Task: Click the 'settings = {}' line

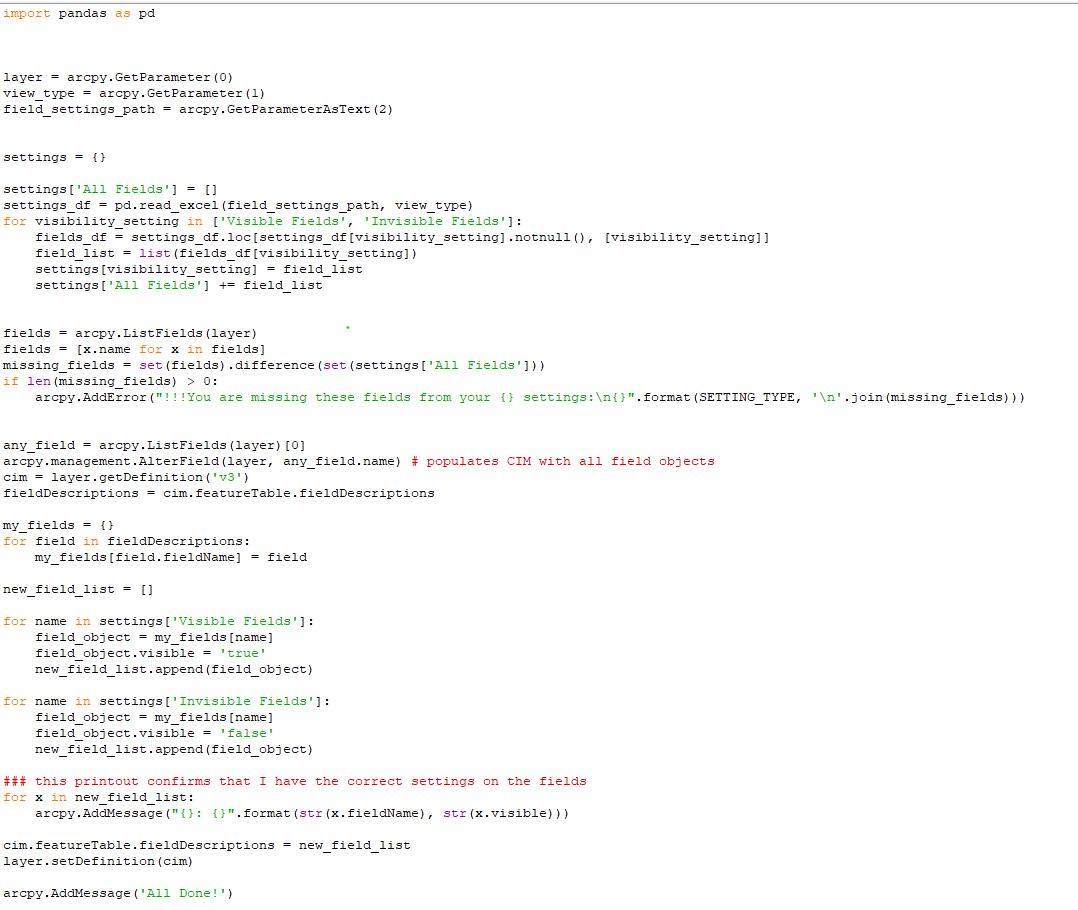Action: (x=54, y=157)
